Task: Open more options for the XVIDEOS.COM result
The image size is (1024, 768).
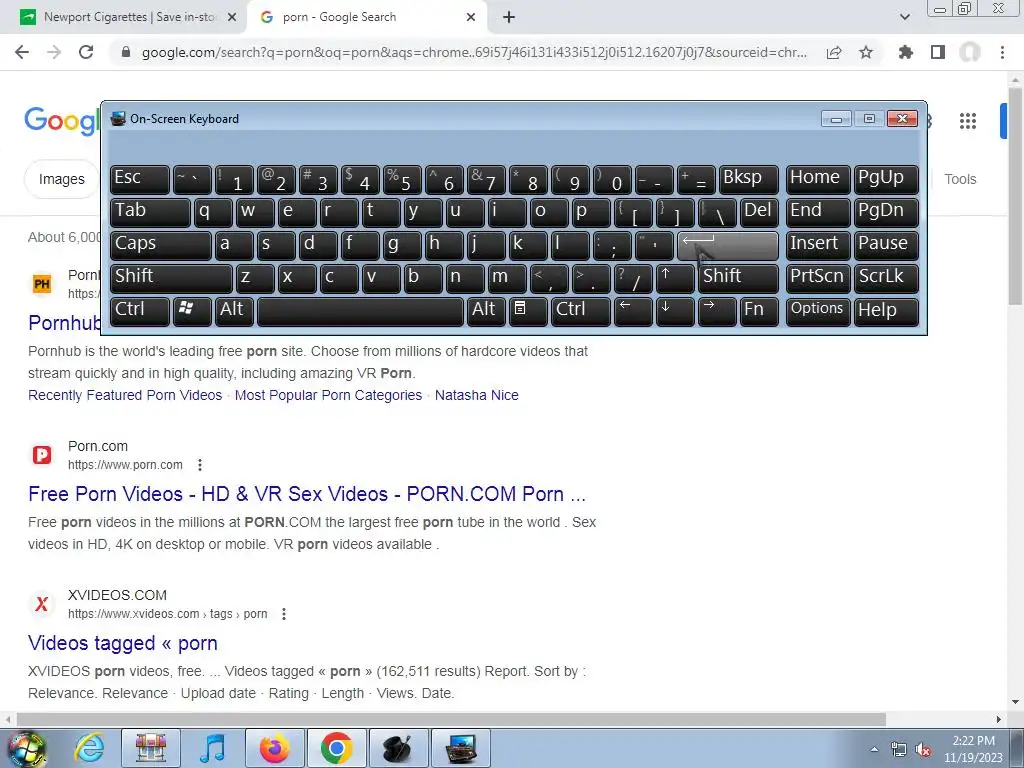Action: [x=283, y=614]
